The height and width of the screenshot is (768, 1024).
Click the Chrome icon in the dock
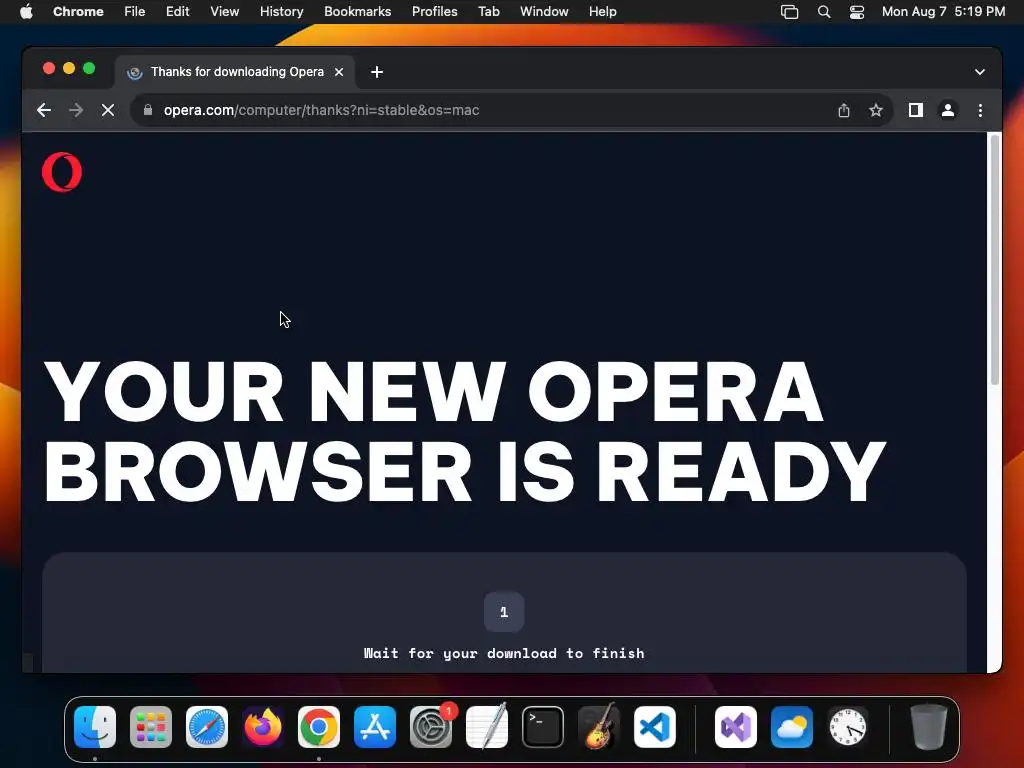319,727
